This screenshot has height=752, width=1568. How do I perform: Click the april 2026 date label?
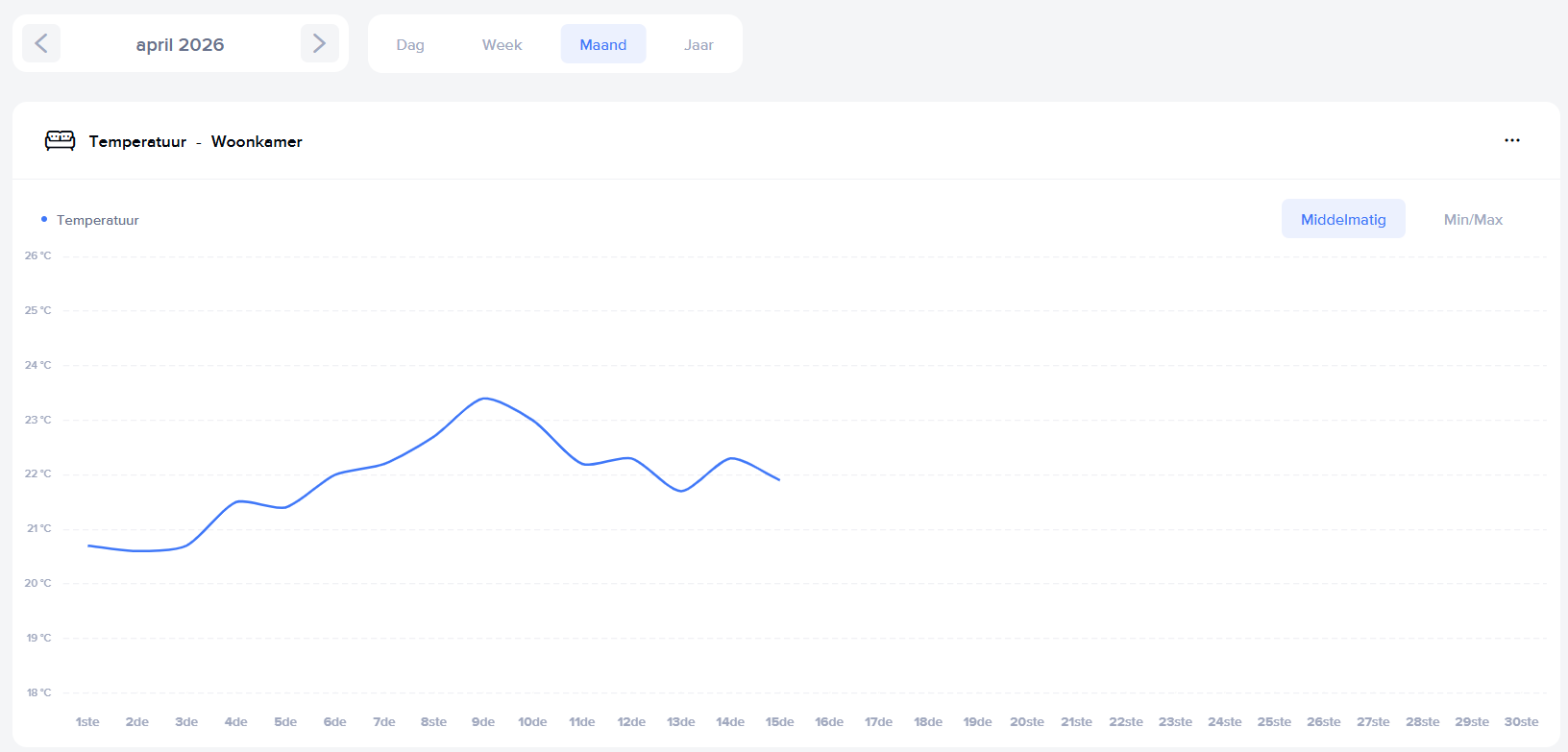coord(180,44)
